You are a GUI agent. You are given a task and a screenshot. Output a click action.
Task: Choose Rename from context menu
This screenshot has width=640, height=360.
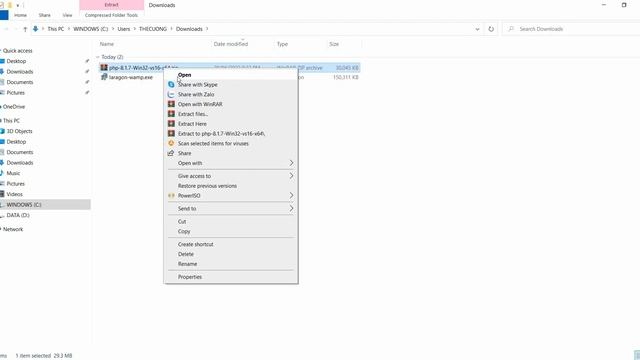tap(231, 264)
